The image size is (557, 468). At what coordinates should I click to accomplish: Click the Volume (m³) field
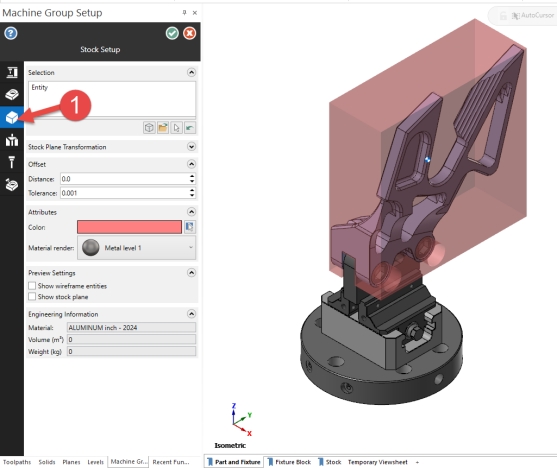pyautogui.click(x=131, y=340)
